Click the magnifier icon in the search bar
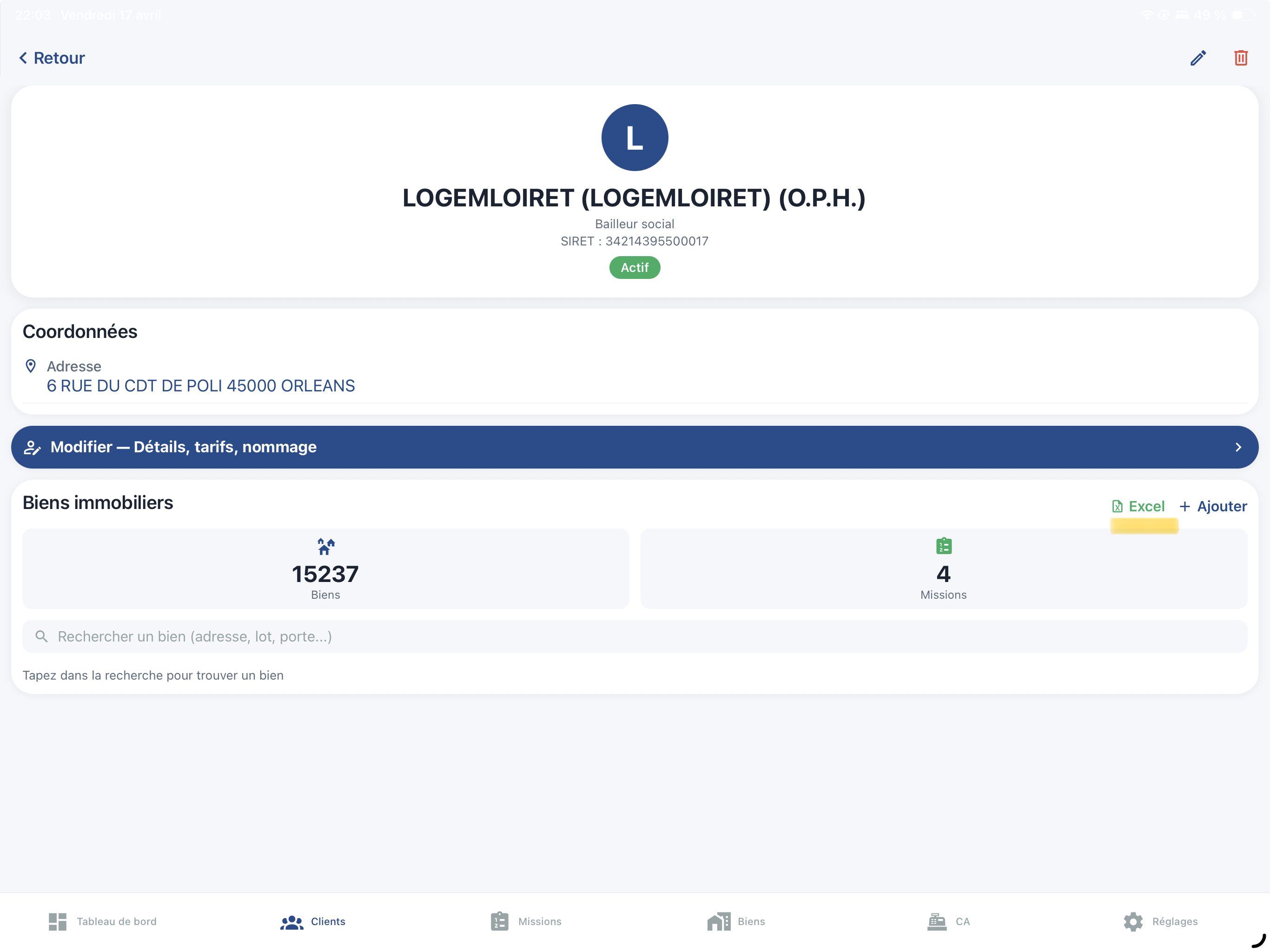The width and height of the screenshot is (1270, 952). pos(41,636)
